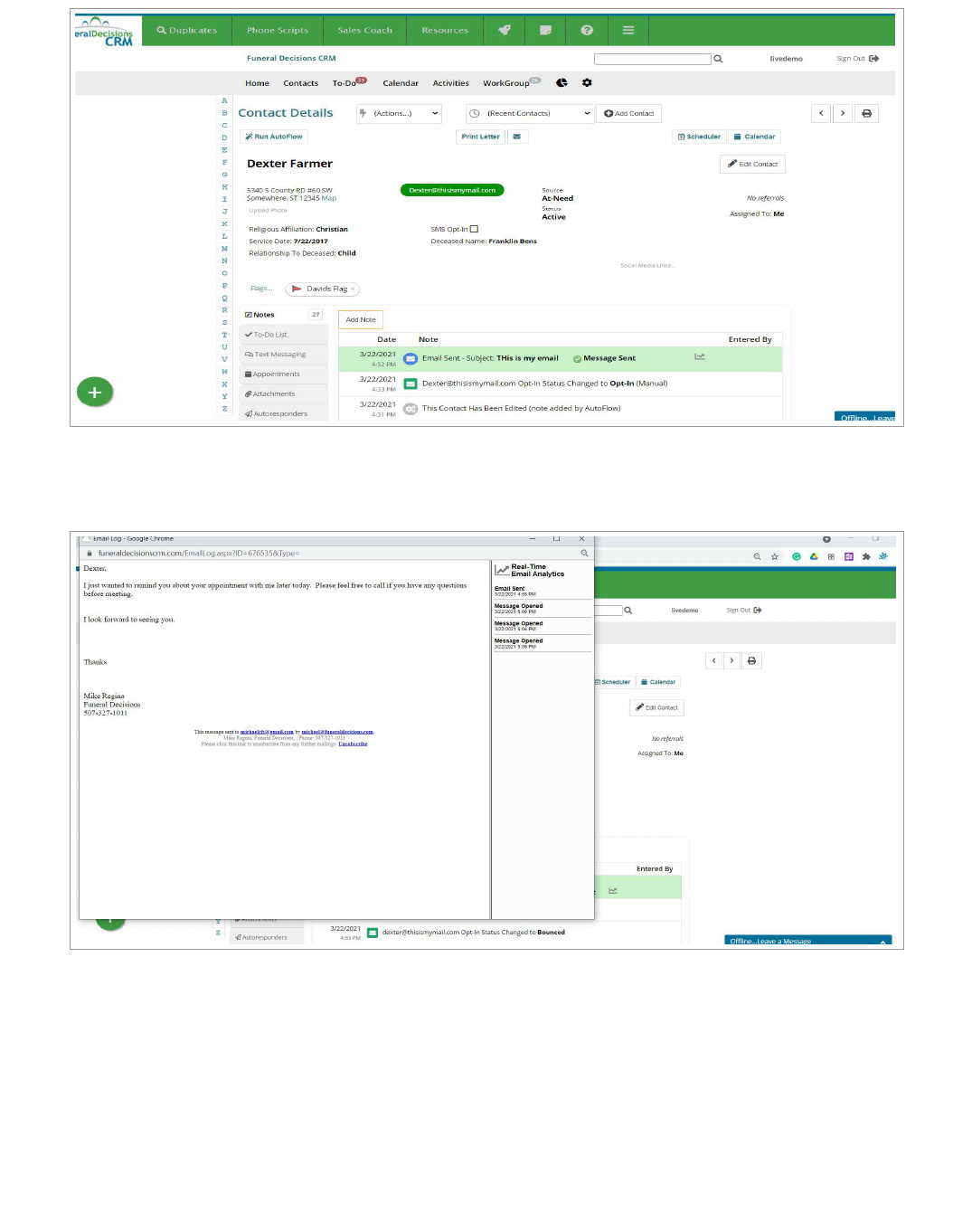Click the settings gear icon in nav bar
This screenshot has width=972, height=1232.
point(587,82)
